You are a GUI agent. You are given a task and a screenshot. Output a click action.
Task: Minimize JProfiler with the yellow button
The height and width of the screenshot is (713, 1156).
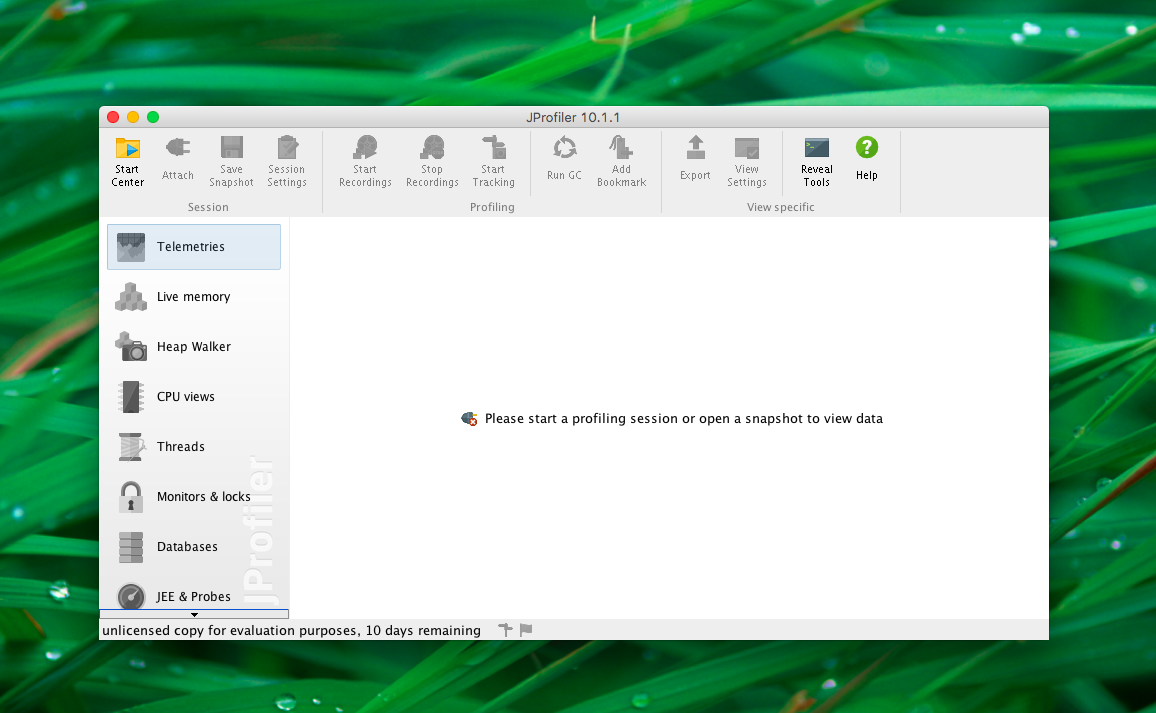(133, 117)
